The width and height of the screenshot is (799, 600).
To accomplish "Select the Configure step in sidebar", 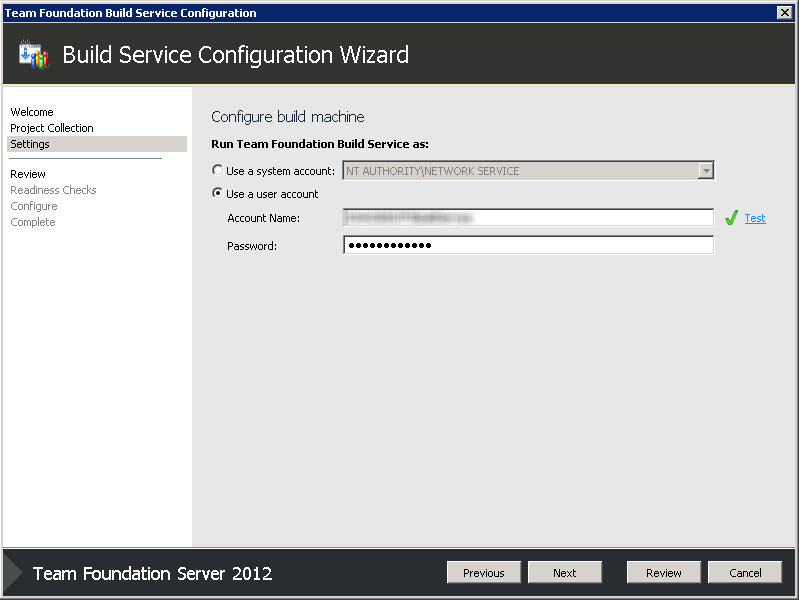I will coord(34,206).
